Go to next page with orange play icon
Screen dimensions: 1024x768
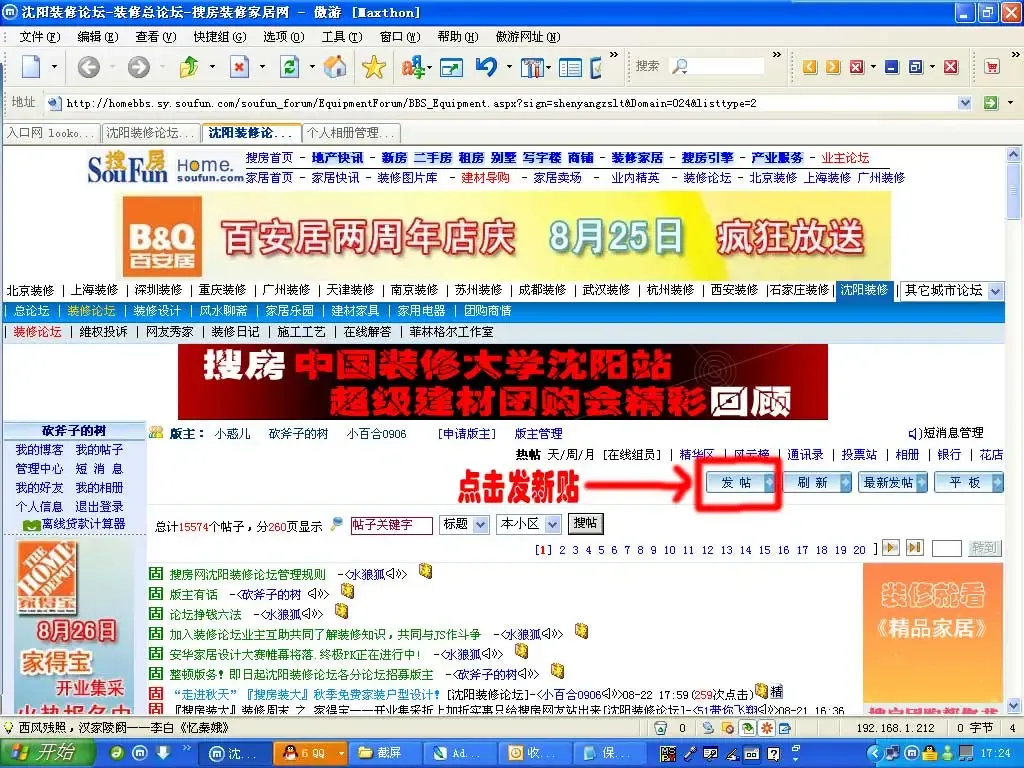890,547
